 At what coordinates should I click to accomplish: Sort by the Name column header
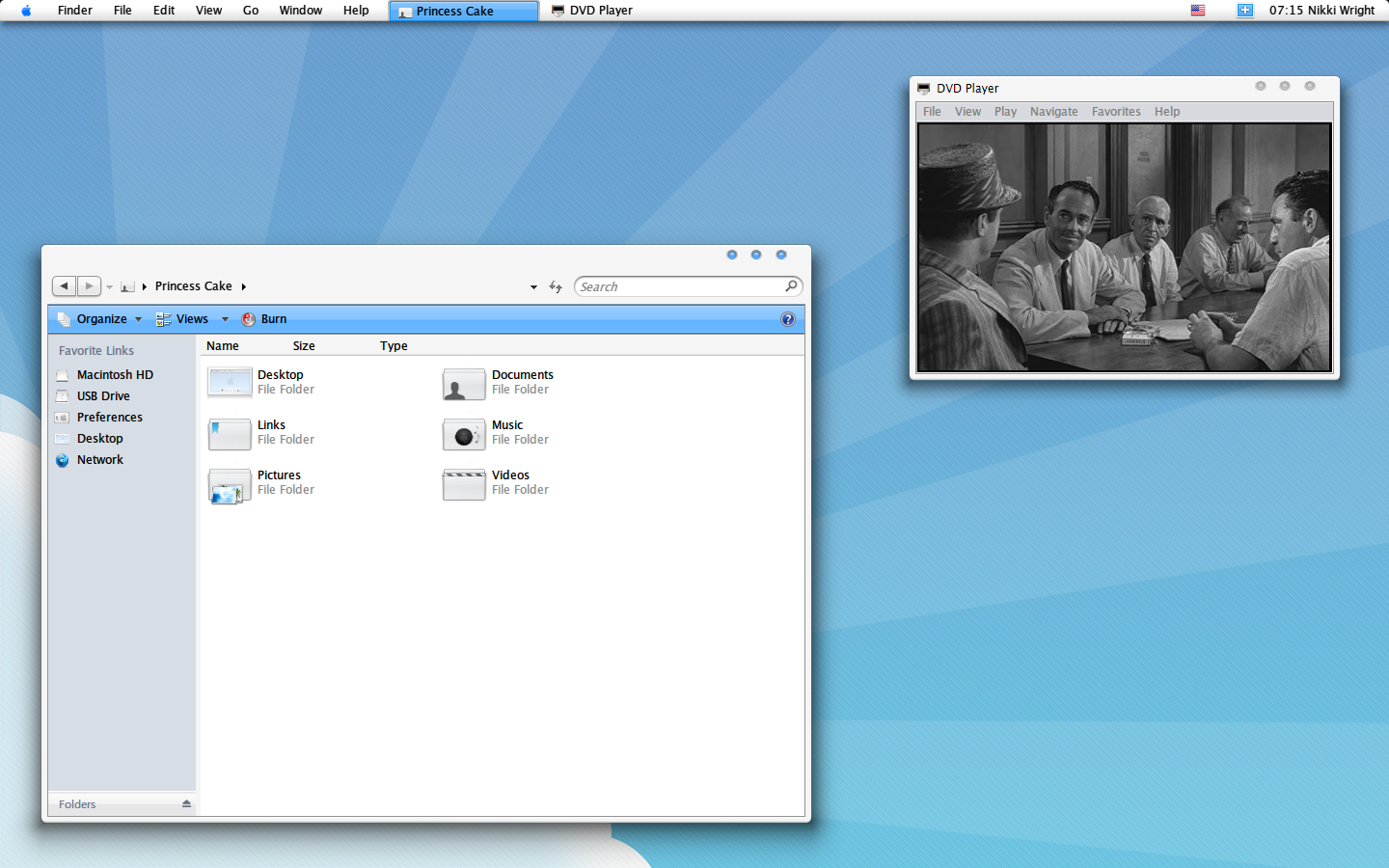[x=223, y=346]
